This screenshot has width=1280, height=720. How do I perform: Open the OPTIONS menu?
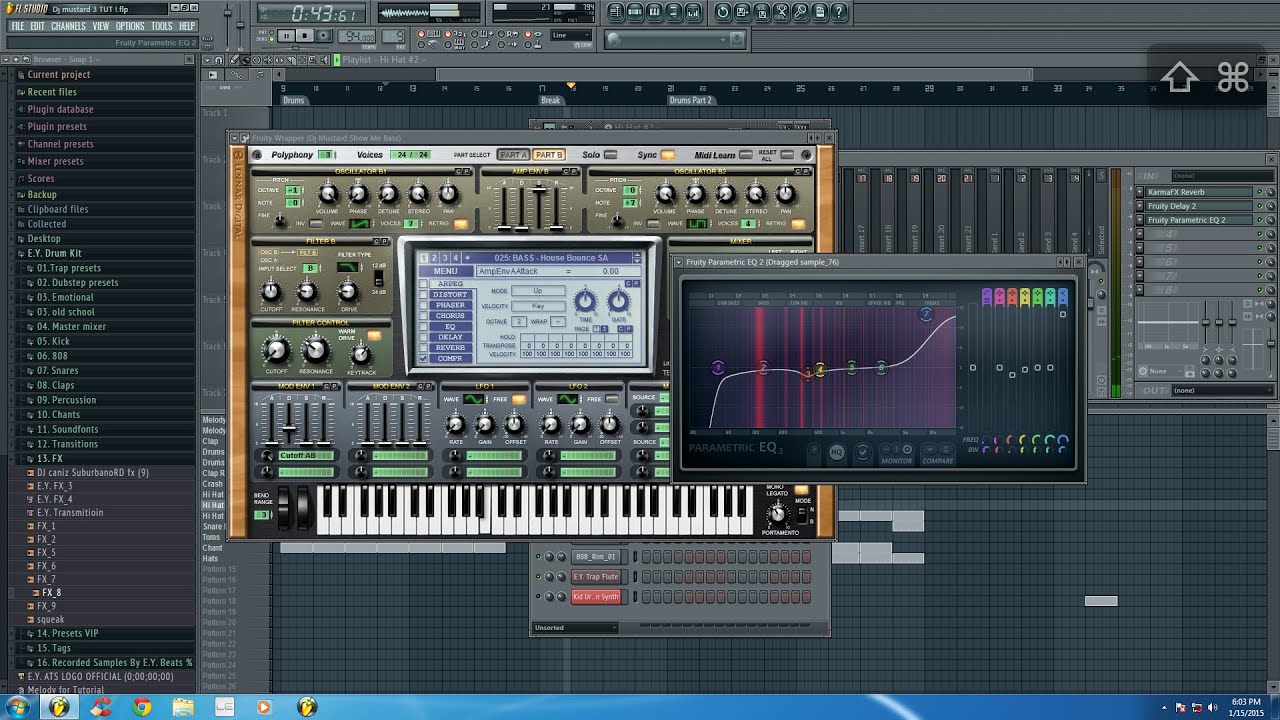pyautogui.click(x=130, y=26)
